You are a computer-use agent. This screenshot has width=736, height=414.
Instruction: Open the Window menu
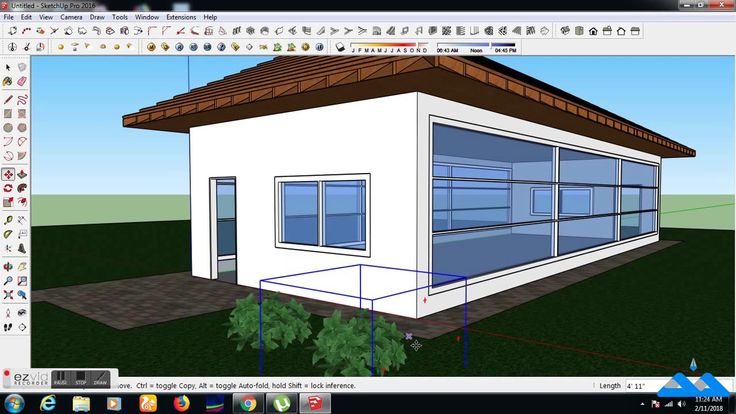click(x=147, y=17)
